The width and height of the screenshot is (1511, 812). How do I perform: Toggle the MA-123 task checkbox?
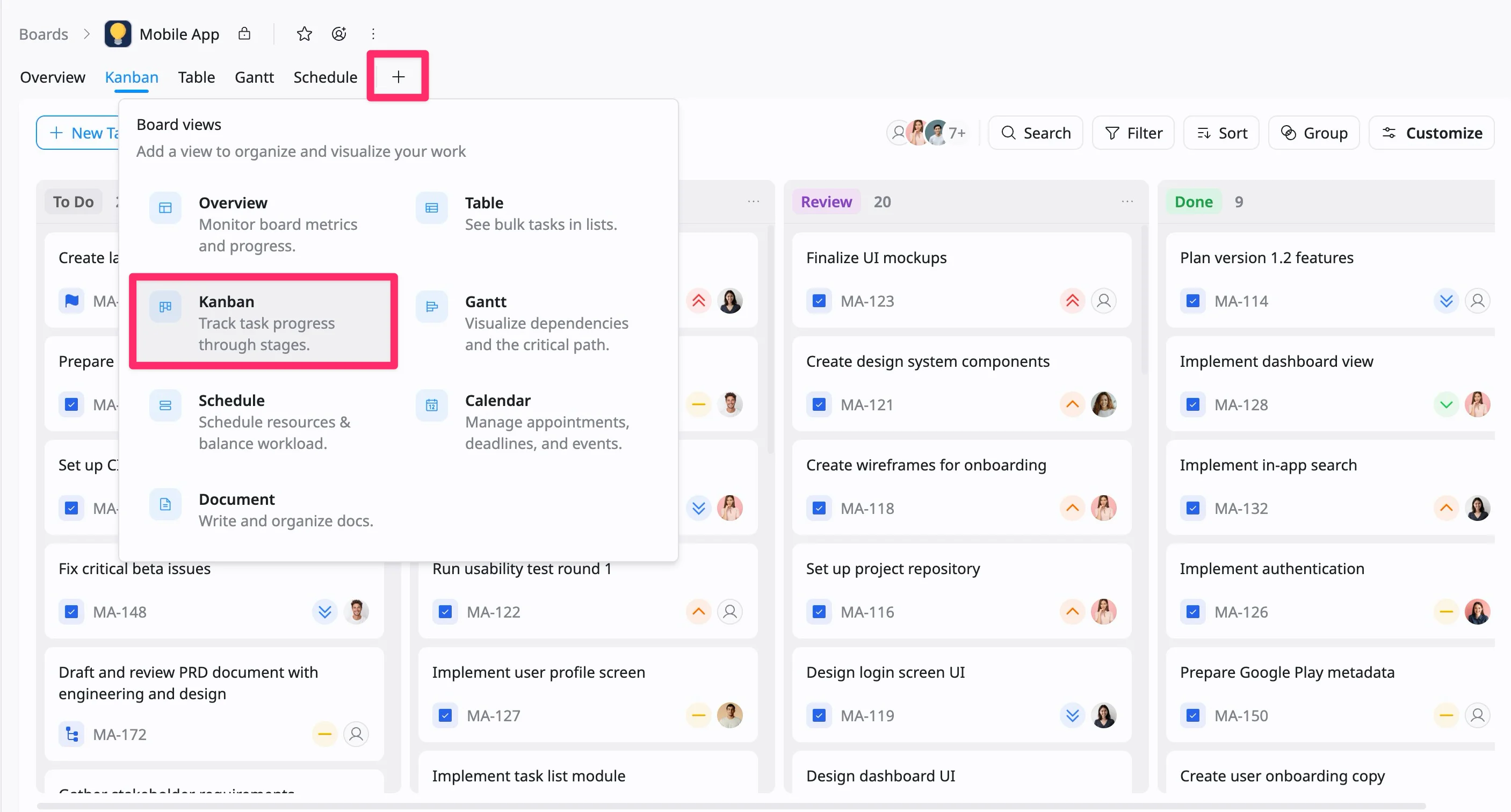coord(819,301)
